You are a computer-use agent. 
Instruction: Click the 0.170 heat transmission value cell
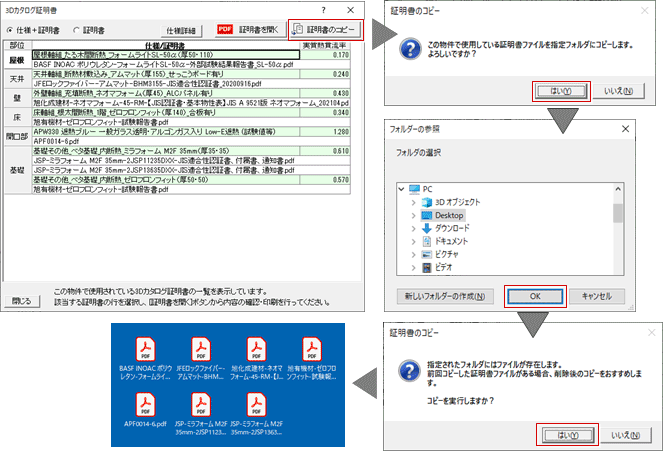325,55
